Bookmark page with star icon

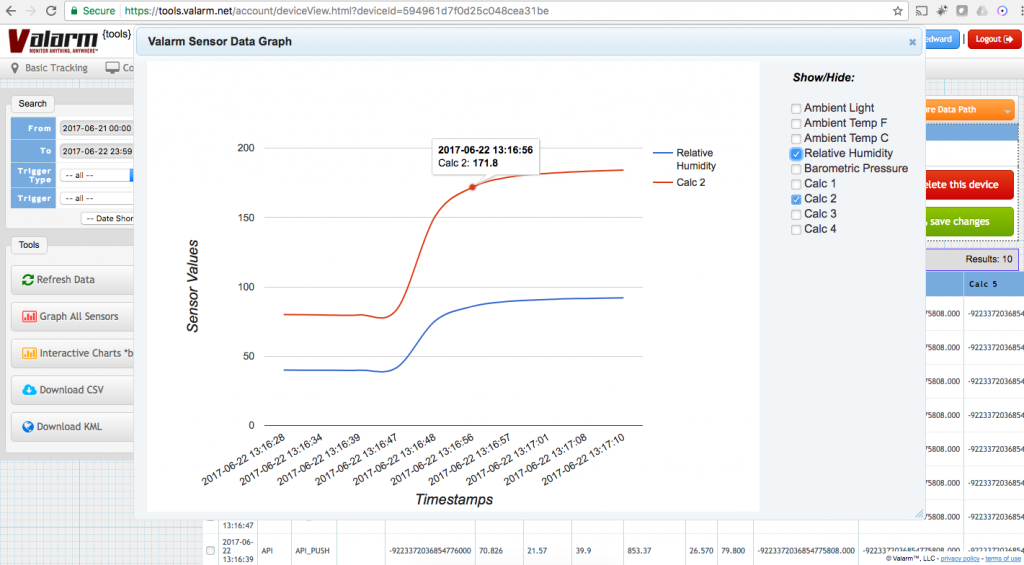[x=897, y=11]
